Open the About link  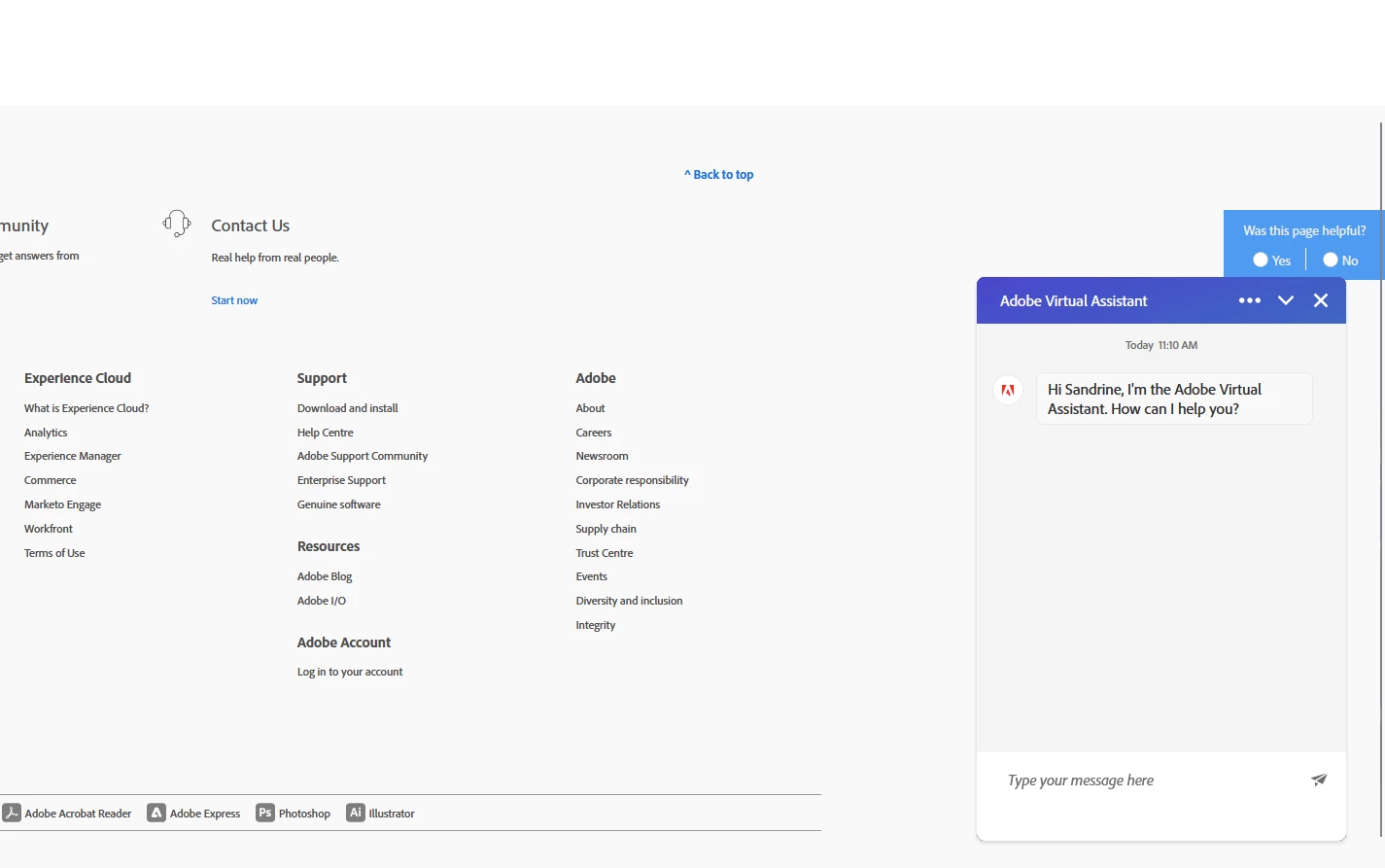590,408
